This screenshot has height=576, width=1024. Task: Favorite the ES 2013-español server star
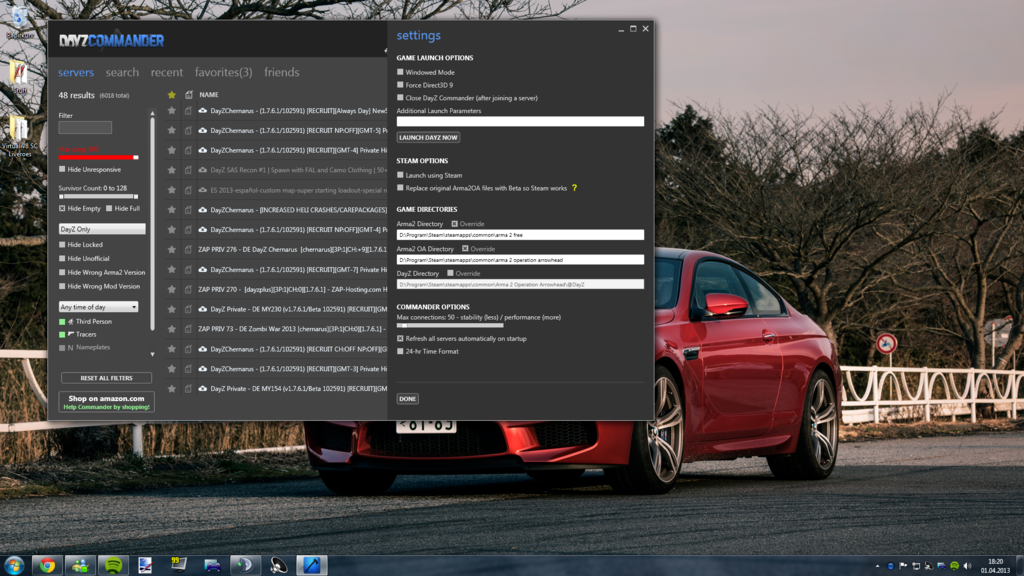click(x=172, y=190)
